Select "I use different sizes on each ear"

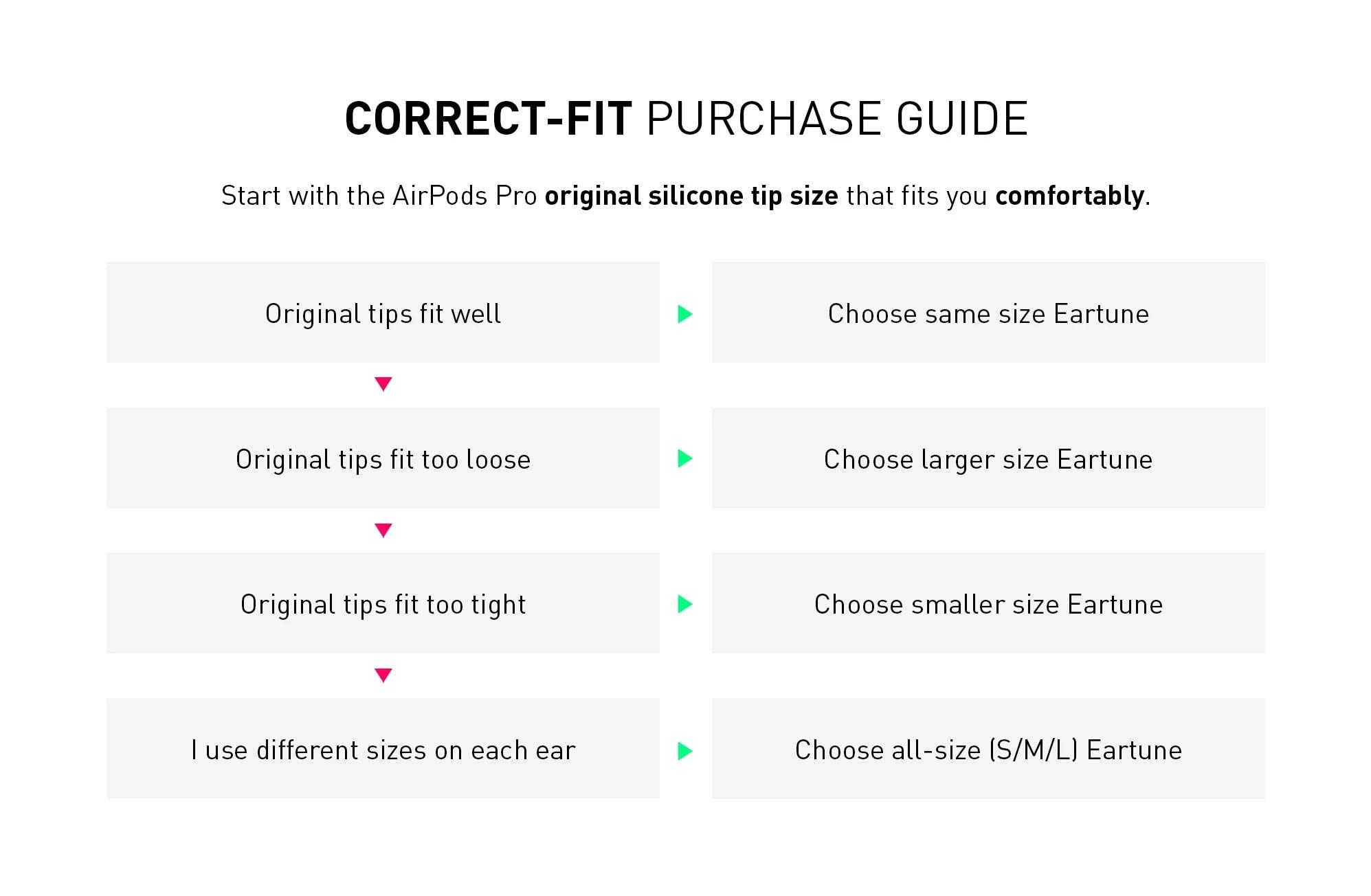(x=383, y=749)
